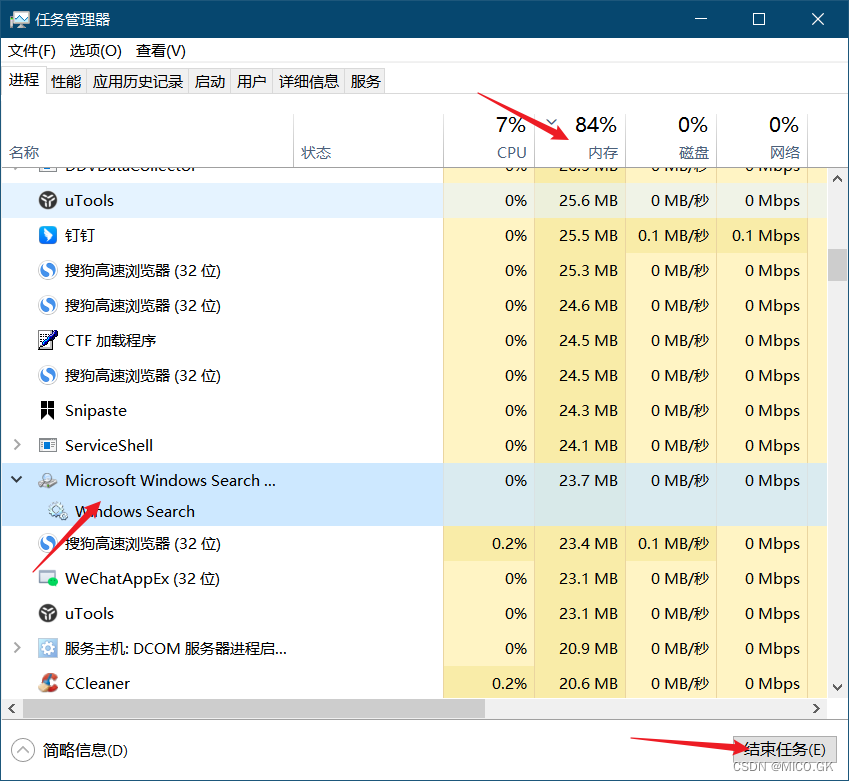The image size is (849, 781).
Task: Select the CTF 加载程序 icon
Action: [47, 340]
